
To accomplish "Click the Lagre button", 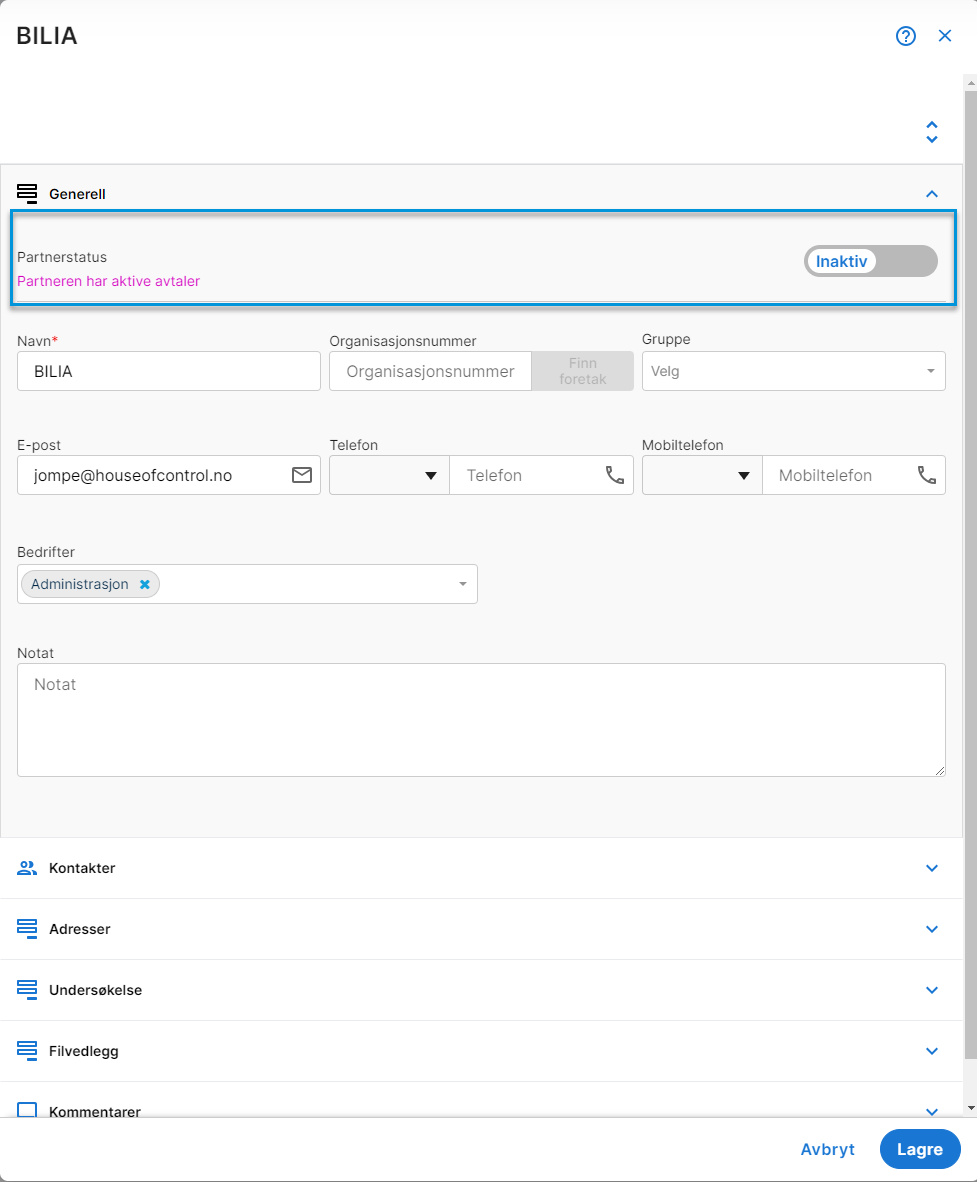I will 920,1149.
